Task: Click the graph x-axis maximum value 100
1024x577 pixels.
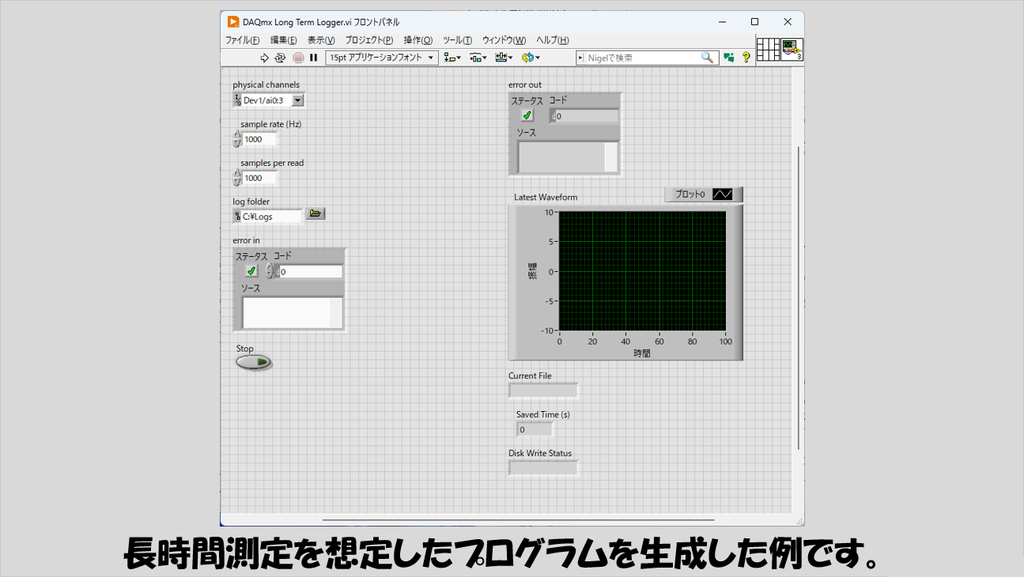Action: pyautogui.click(x=726, y=341)
